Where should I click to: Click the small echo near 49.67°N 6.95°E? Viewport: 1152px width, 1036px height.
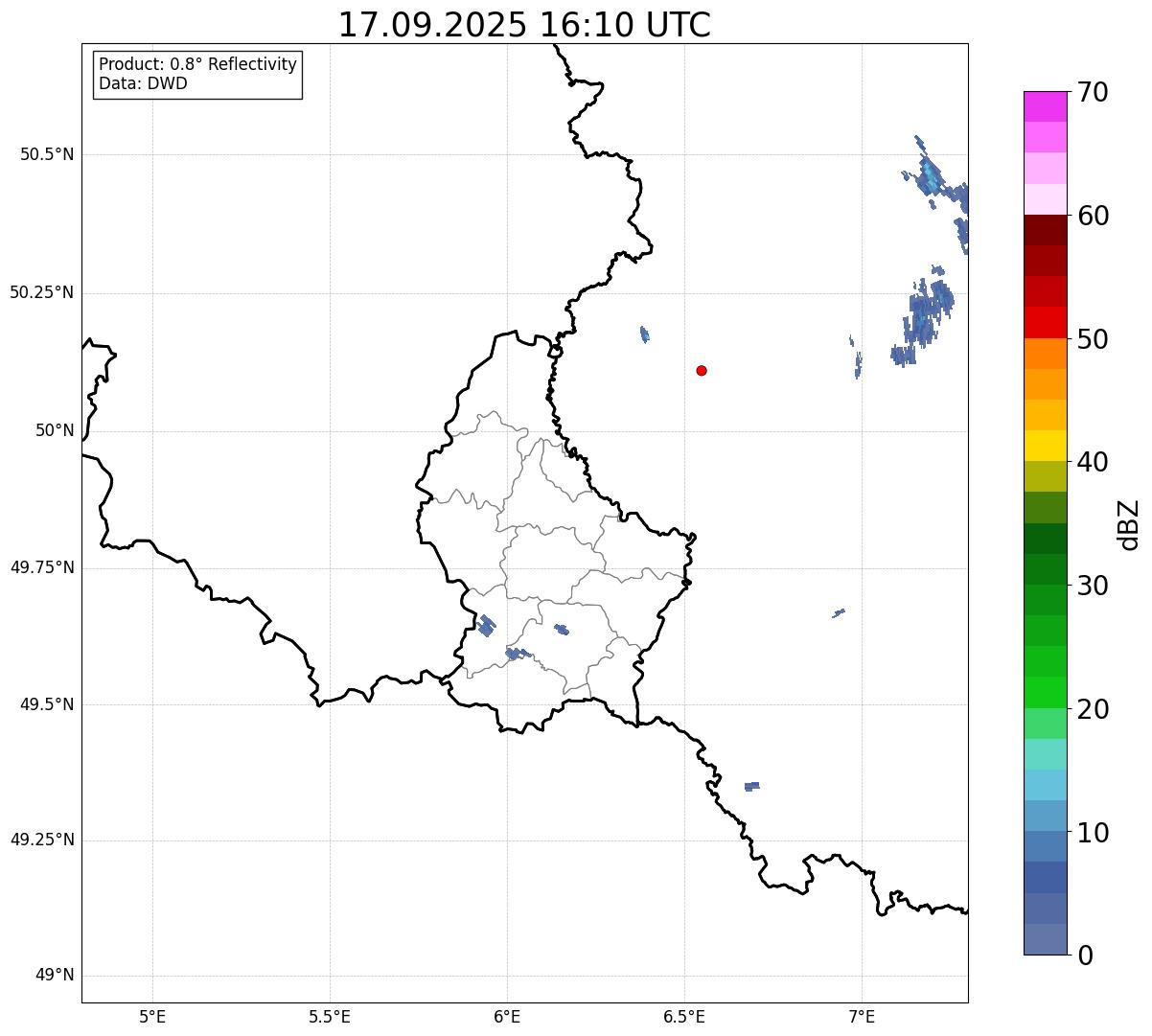click(x=839, y=612)
